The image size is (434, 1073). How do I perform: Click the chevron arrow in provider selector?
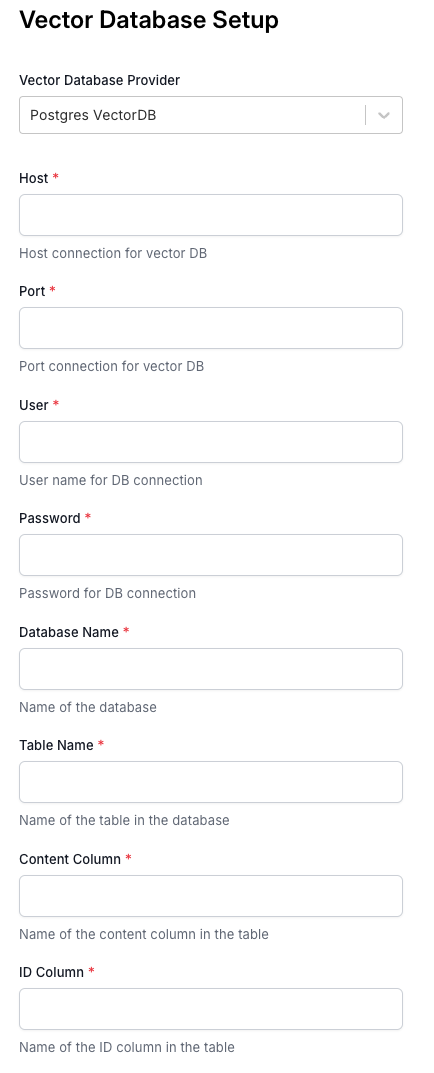(x=384, y=115)
